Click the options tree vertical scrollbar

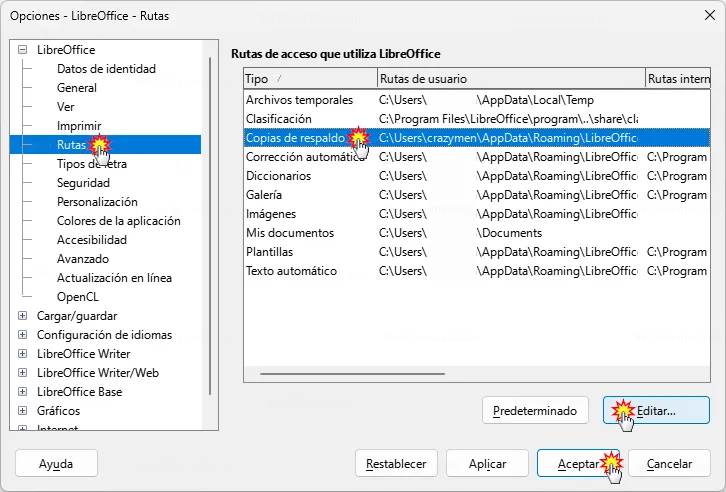point(210,226)
